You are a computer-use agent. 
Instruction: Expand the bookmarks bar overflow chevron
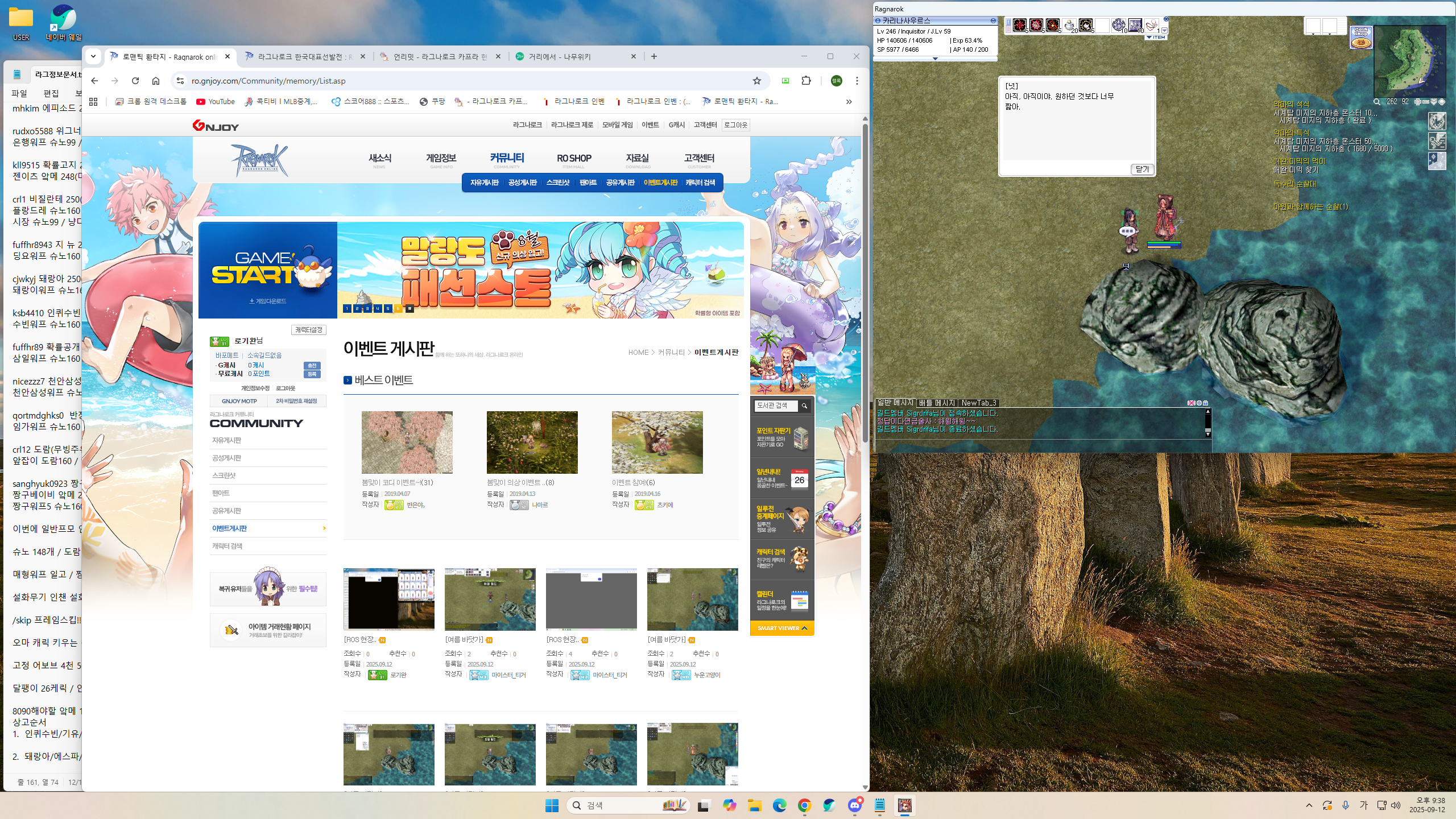pos(849,102)
